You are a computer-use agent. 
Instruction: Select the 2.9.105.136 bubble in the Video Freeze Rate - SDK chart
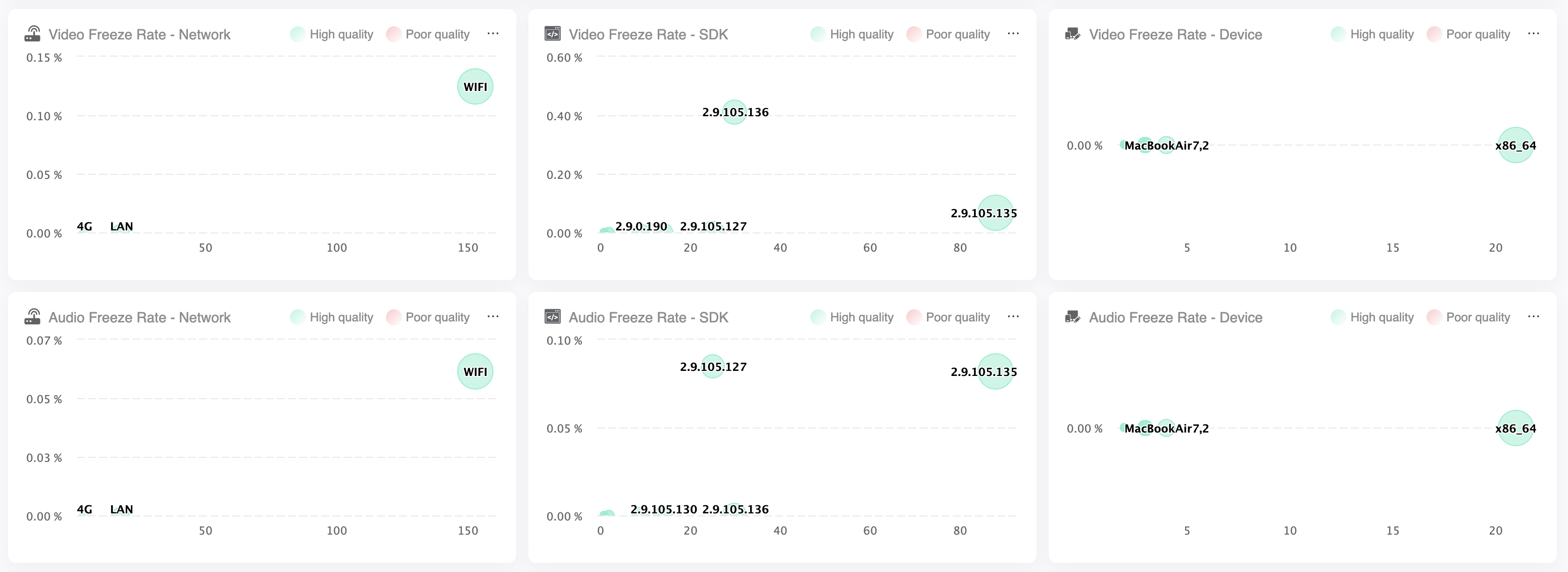[734, 112]
